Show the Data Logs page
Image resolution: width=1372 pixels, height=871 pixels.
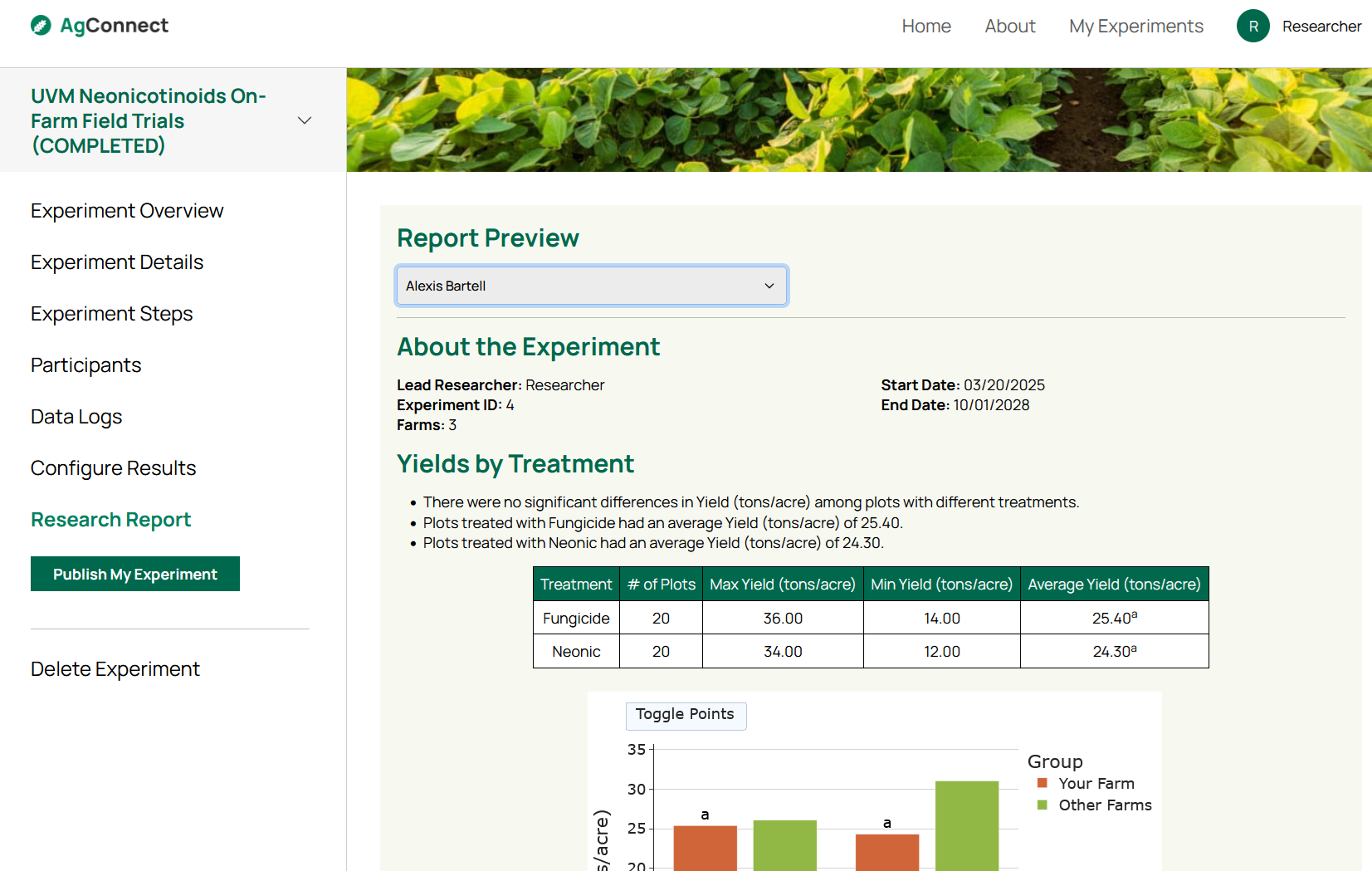76,417
